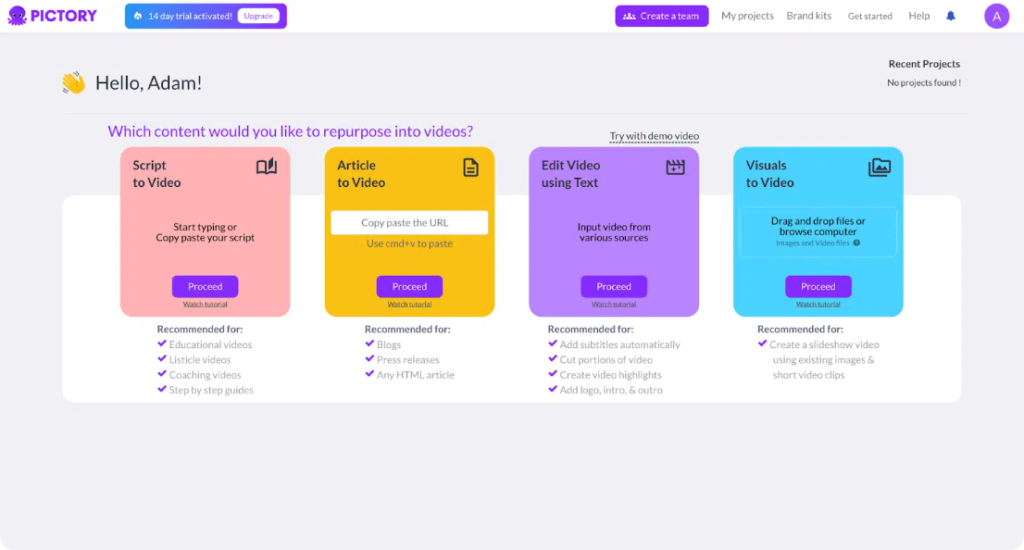Select Get started in the top menu

pos(870,16)
